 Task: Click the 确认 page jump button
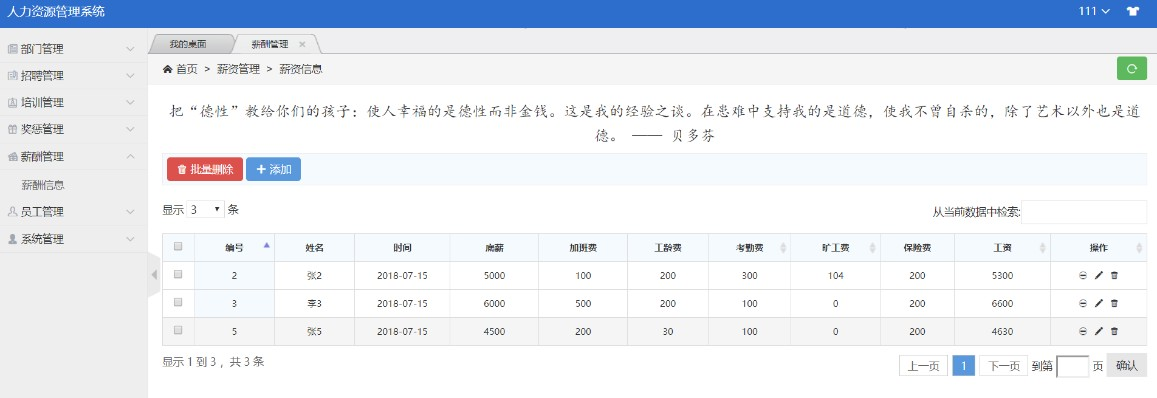(1127, 366)
